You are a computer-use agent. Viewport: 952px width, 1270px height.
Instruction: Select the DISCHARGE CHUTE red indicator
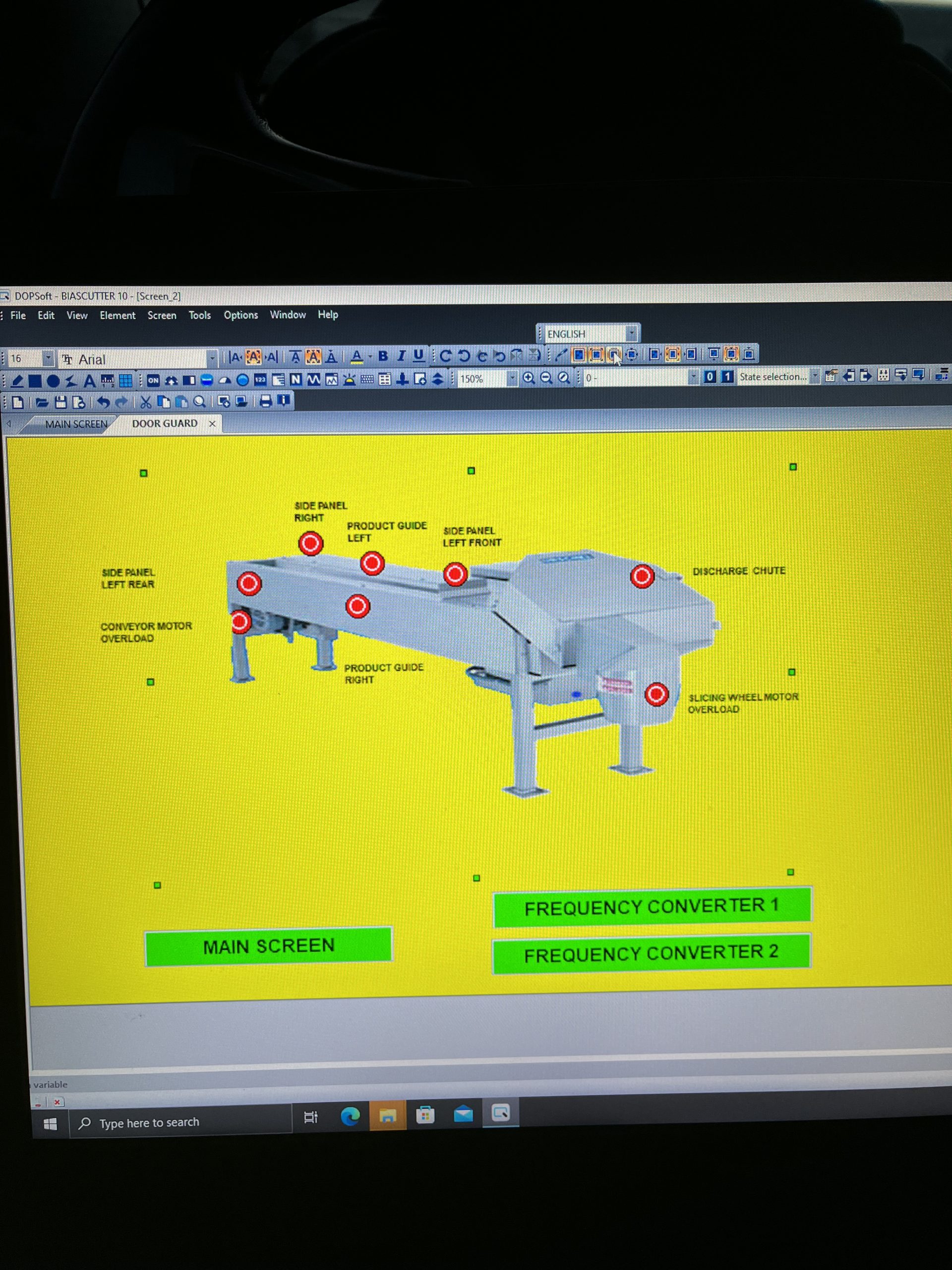coord(642,576)
